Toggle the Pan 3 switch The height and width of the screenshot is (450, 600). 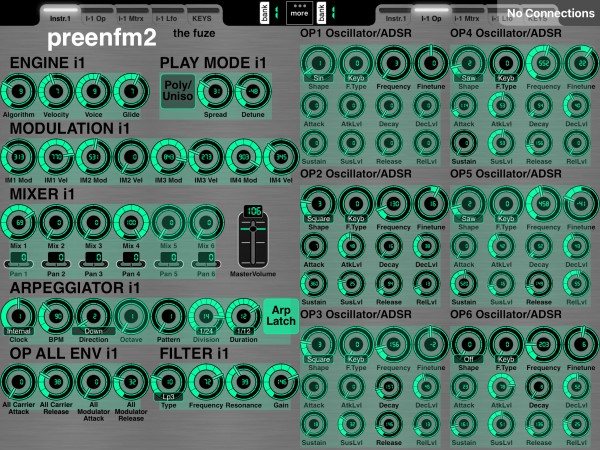(93, 259)
